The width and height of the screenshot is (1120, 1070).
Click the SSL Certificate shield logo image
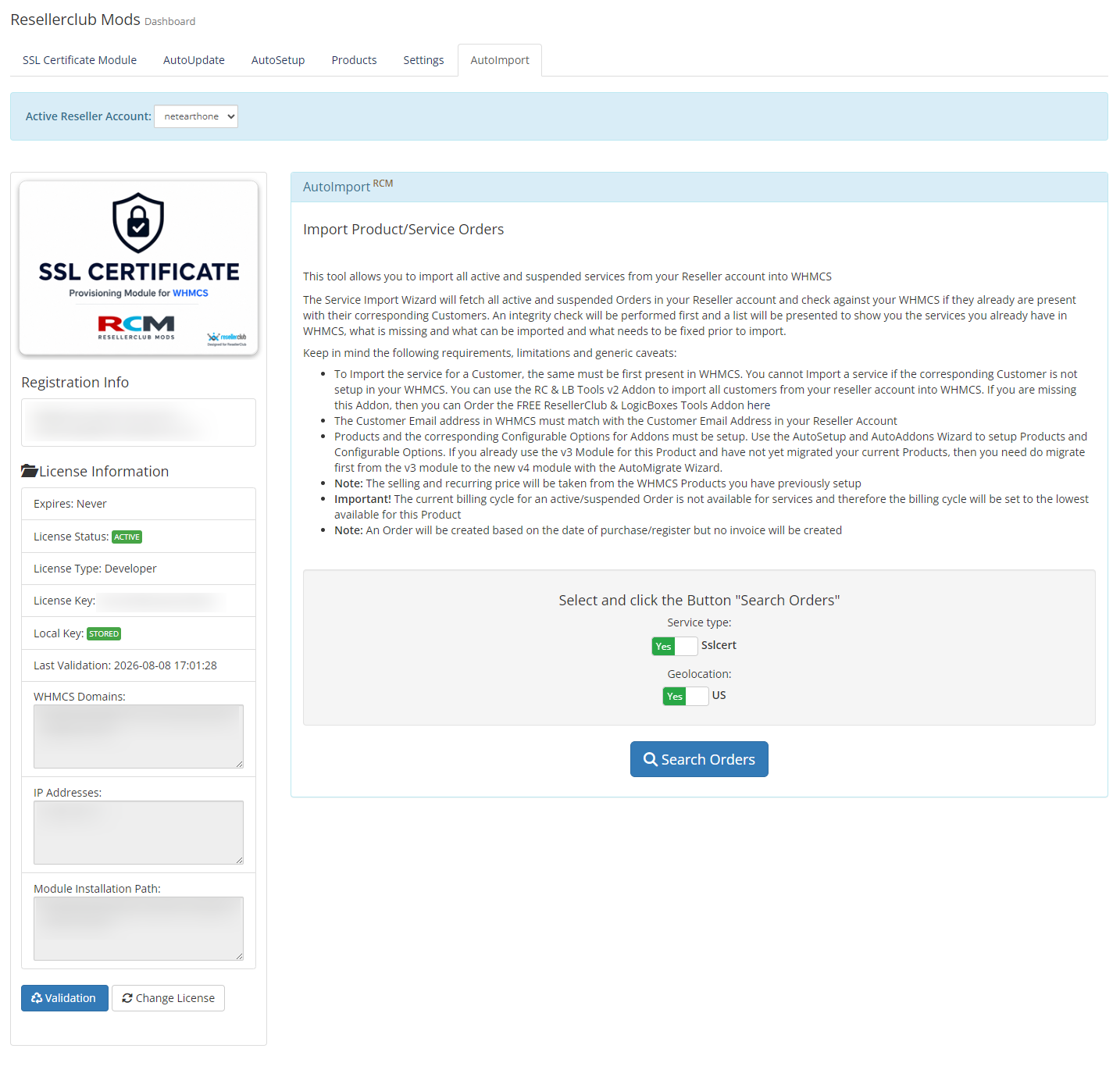[138, 268]
